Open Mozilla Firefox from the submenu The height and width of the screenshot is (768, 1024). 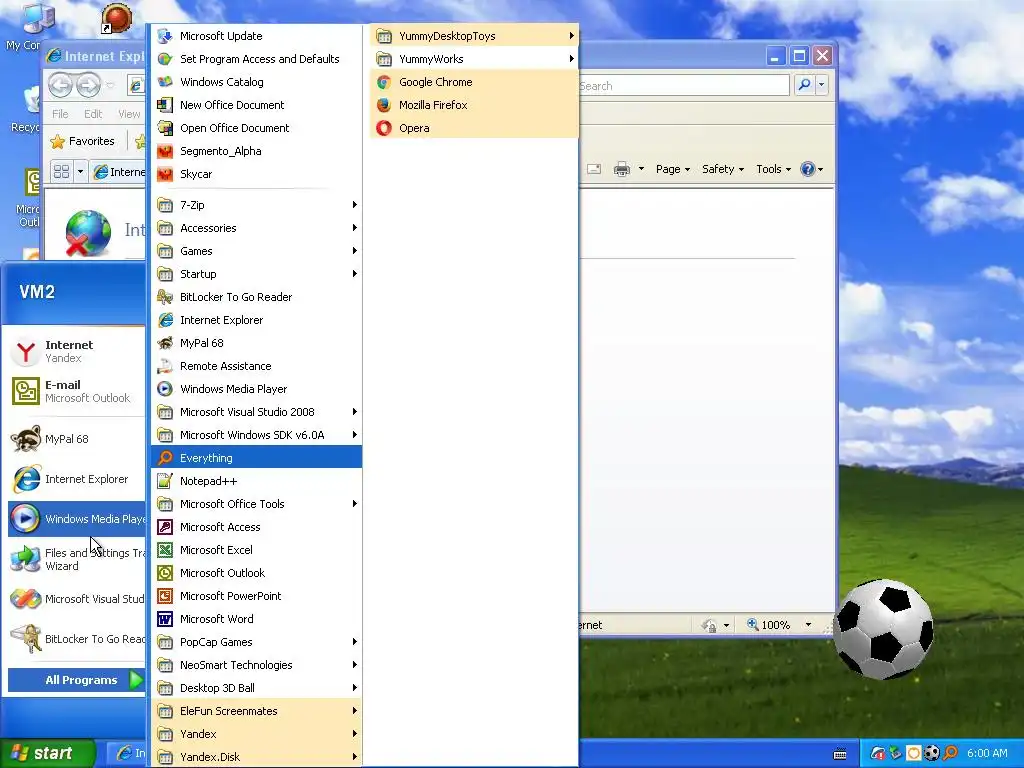(474, 104)
